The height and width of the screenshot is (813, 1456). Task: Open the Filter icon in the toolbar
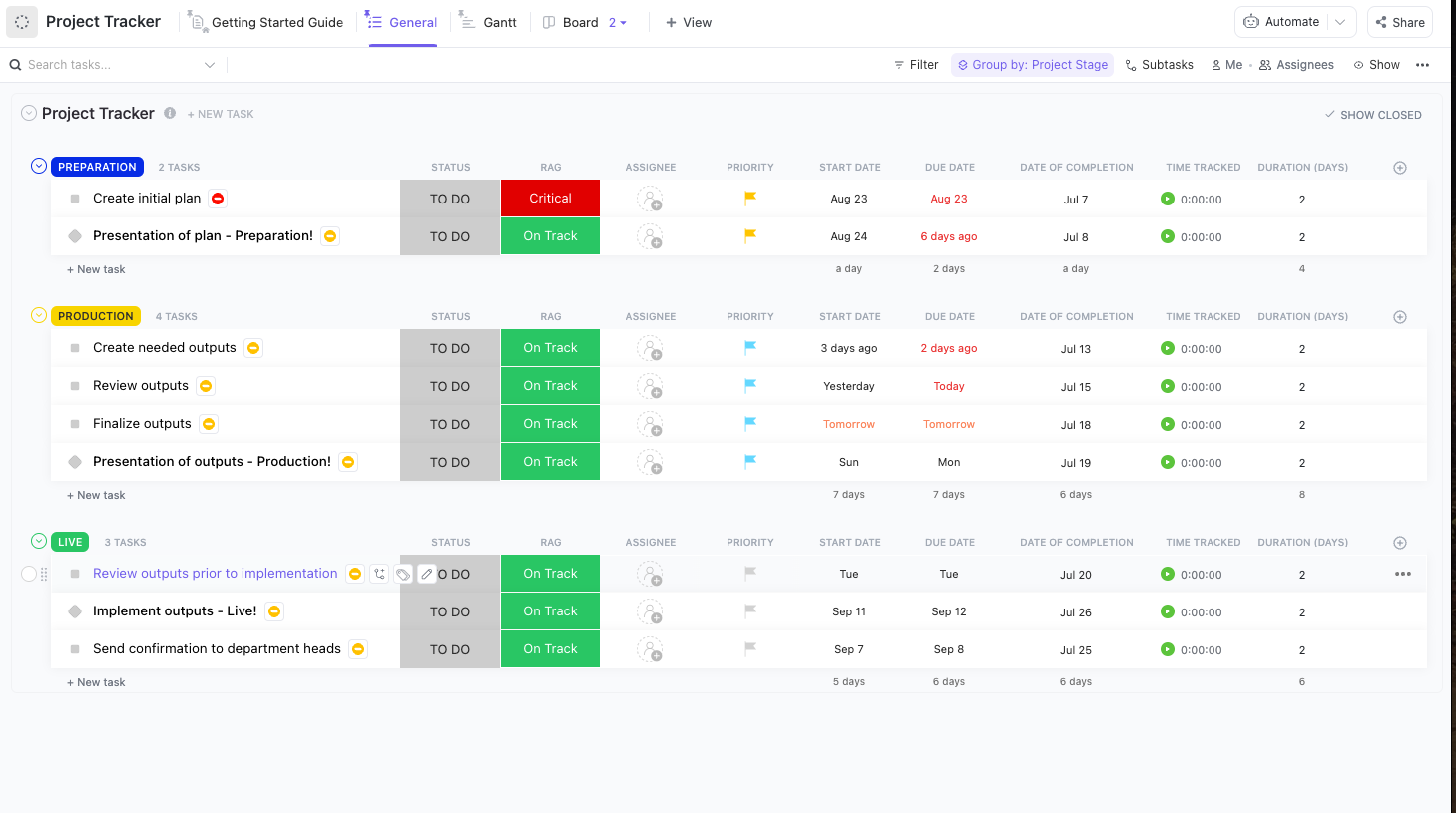coord(915,64)
